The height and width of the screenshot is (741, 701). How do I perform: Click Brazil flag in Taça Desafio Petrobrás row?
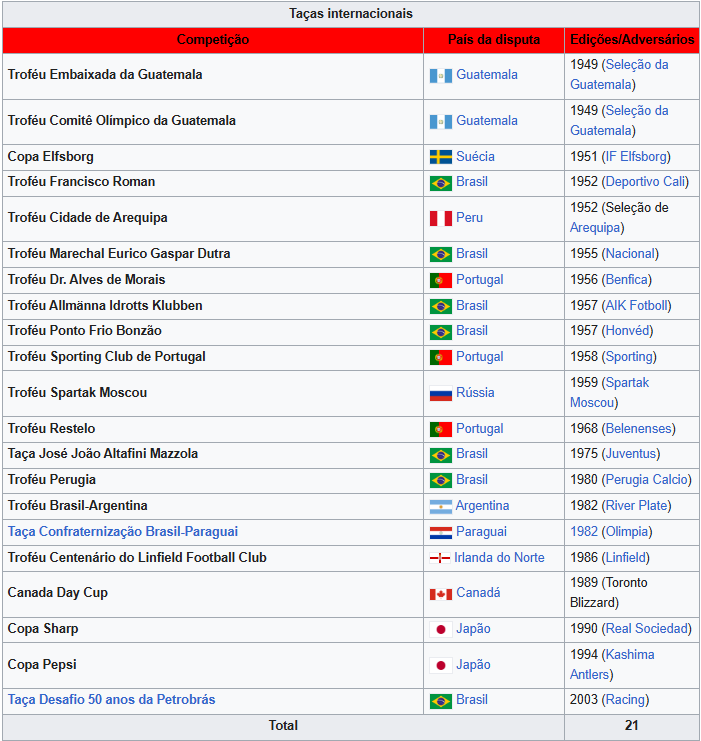click(441, 701)
